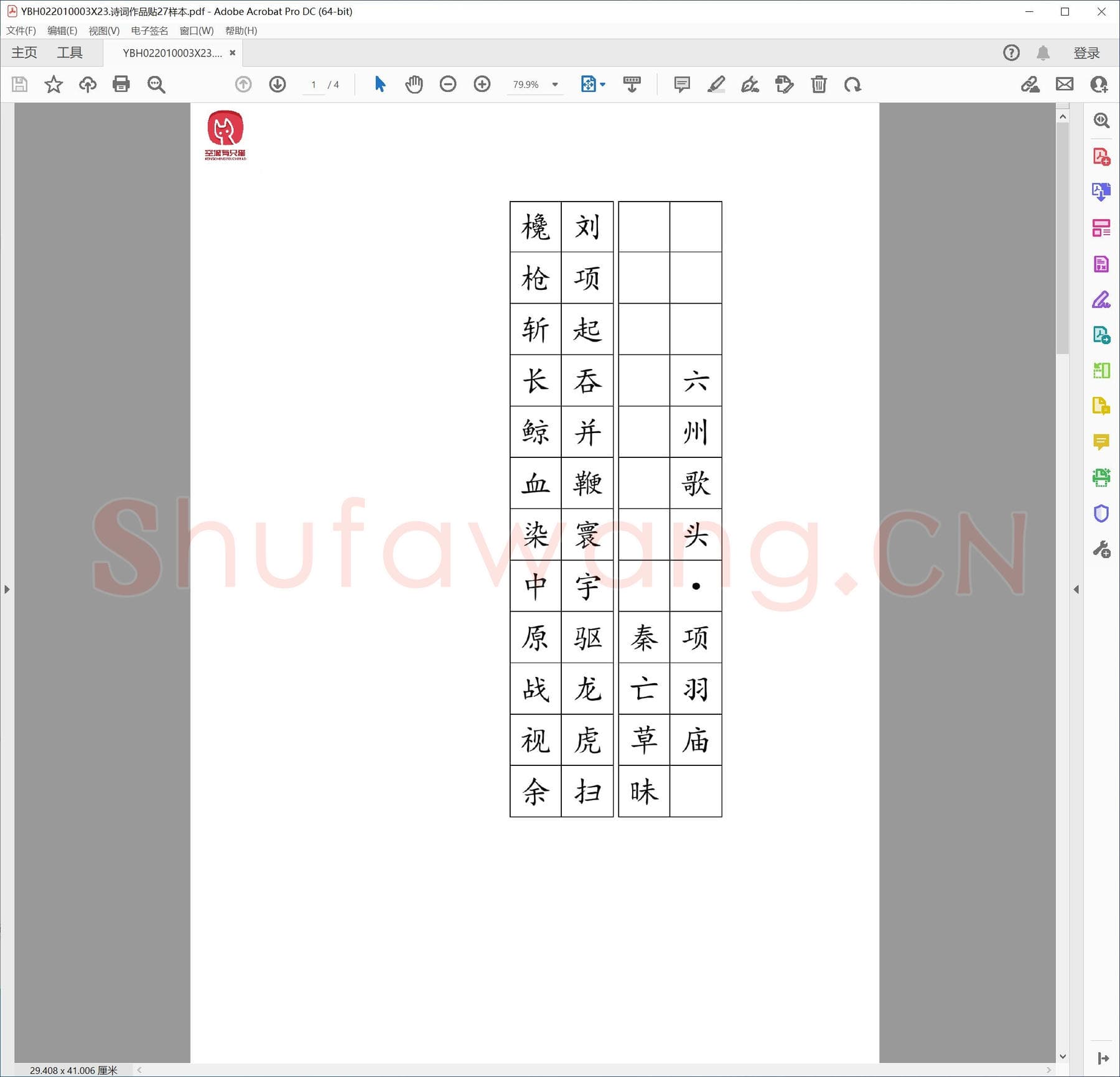Image resolution: width=1120 pixels, height=1077 pixels.
Task: Open the notifications bell
Action: pyautogui.click(x=1043, y=53)
